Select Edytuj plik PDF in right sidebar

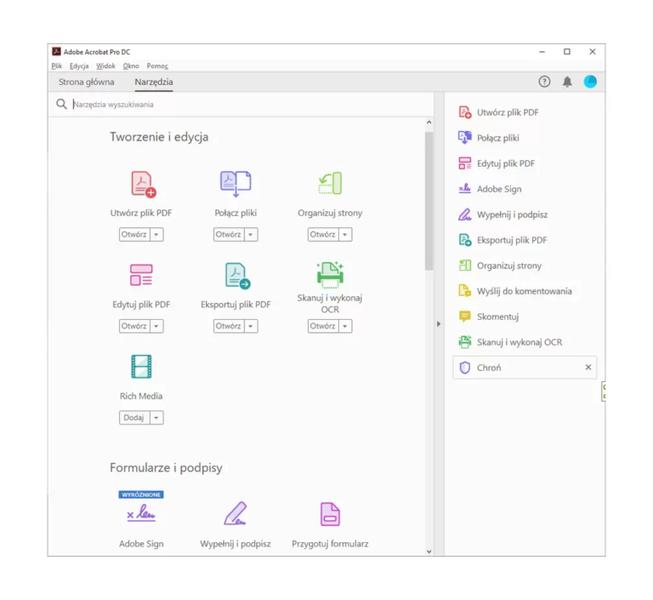(497, 163)
